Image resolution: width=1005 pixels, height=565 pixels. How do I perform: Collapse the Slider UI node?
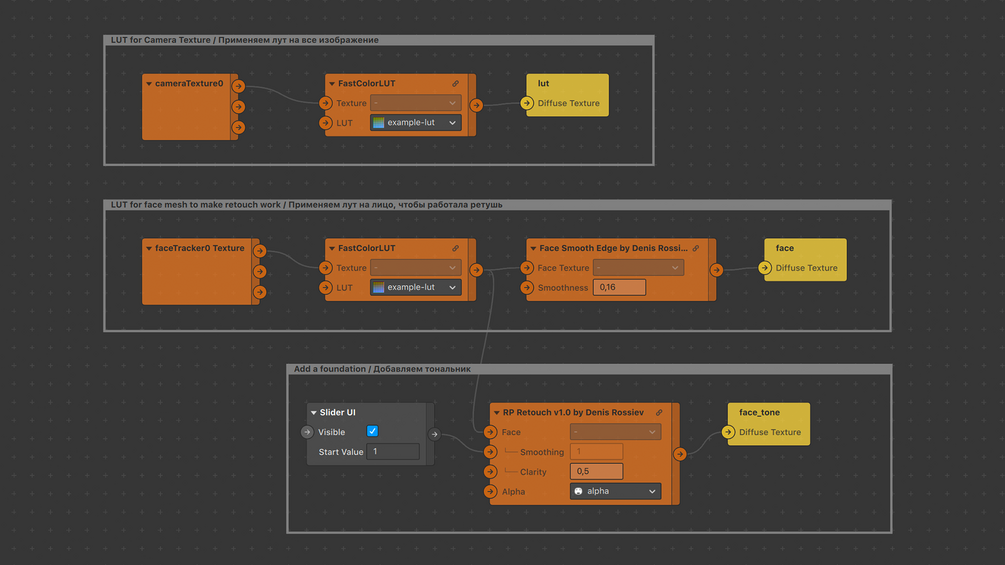(x=313, y=413)
